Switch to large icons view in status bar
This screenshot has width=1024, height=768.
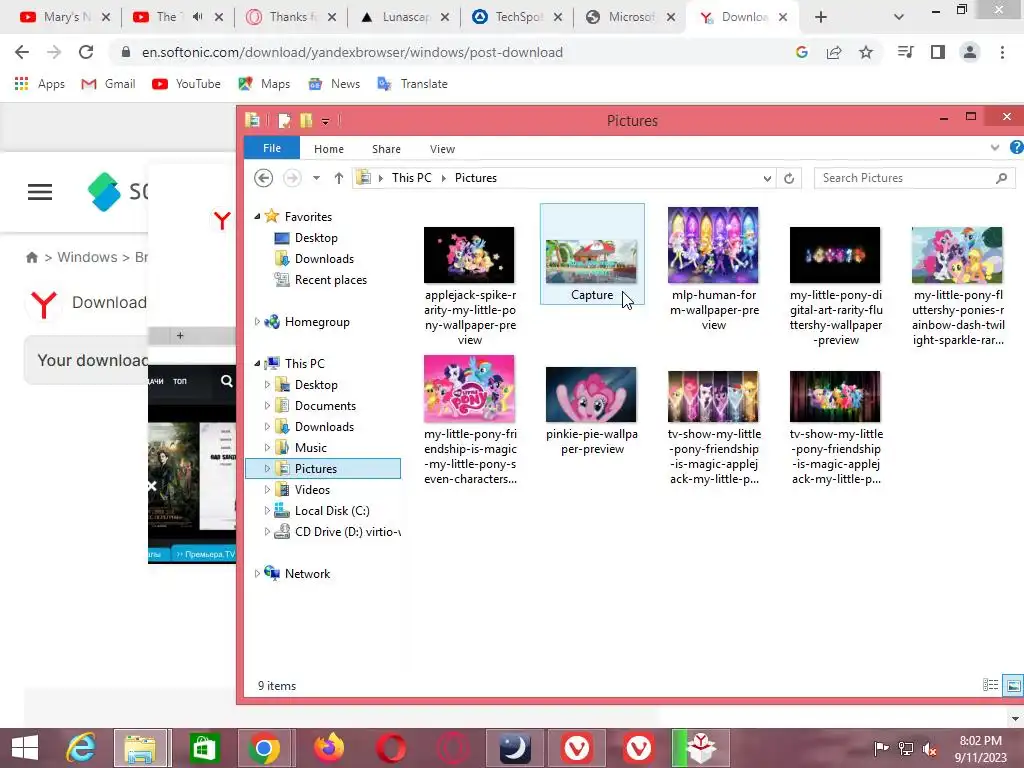pyautogui.click(x=1014, y=684)
